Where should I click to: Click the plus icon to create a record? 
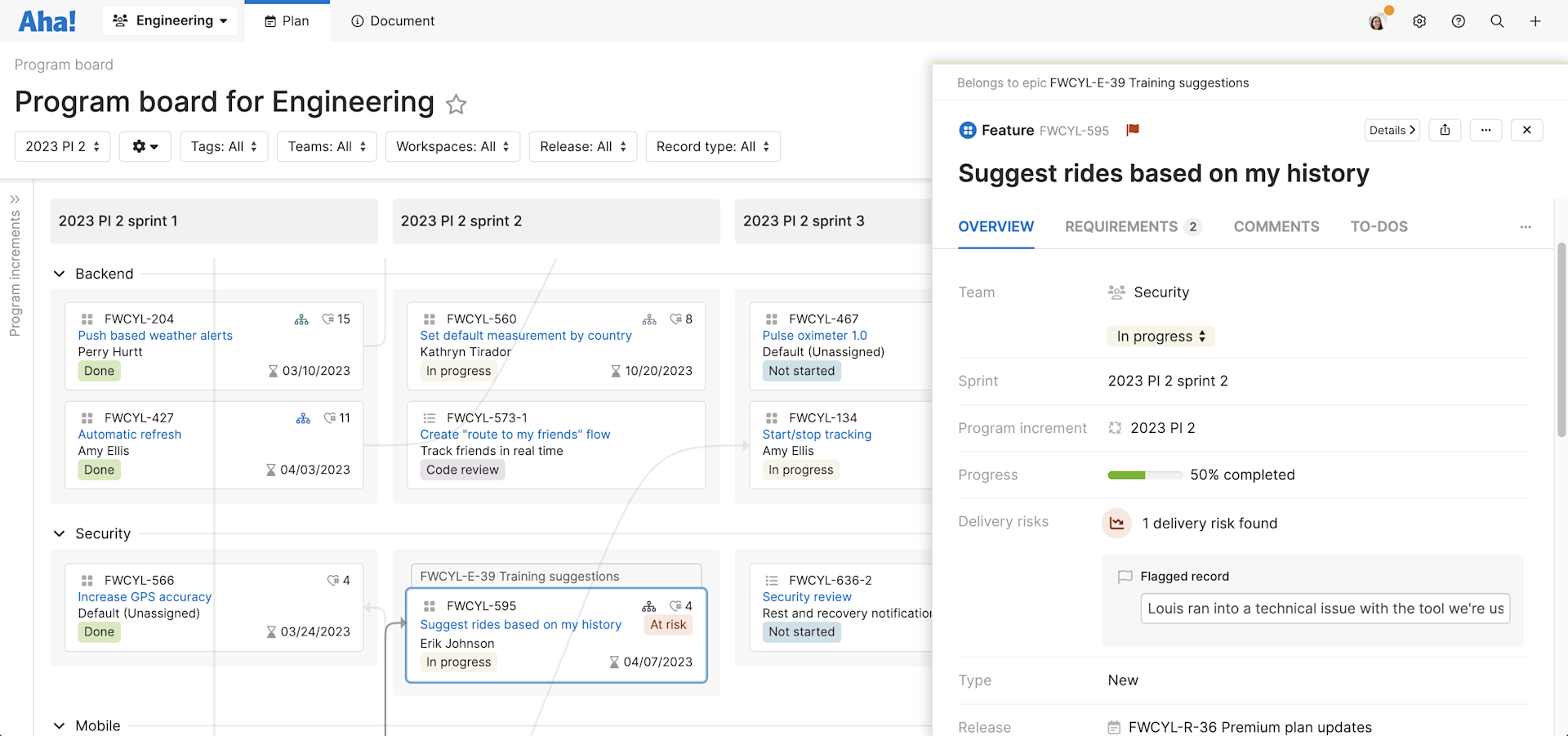click(x=1536, y=20)
